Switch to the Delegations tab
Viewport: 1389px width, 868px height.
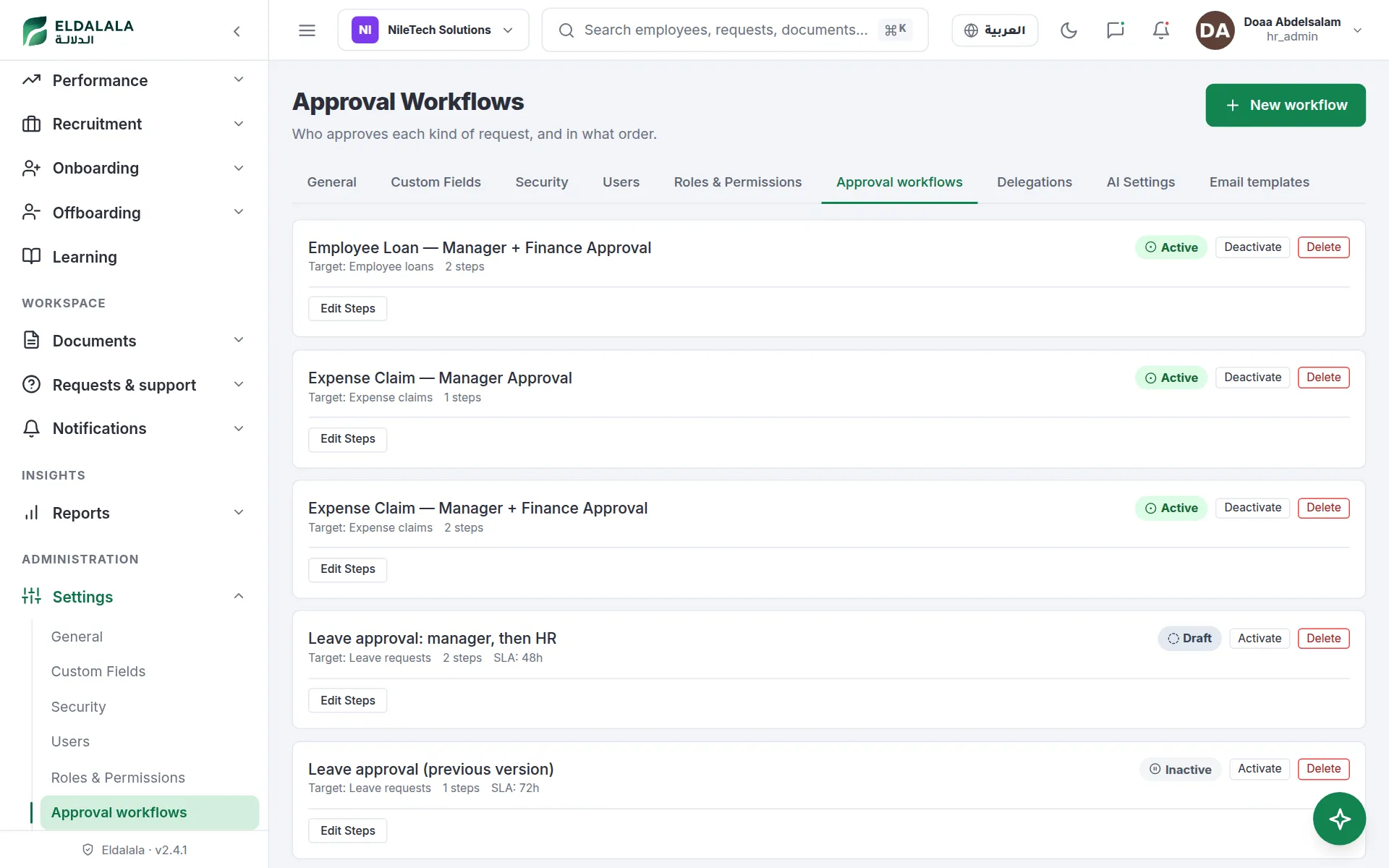[x=1035, y=182]
